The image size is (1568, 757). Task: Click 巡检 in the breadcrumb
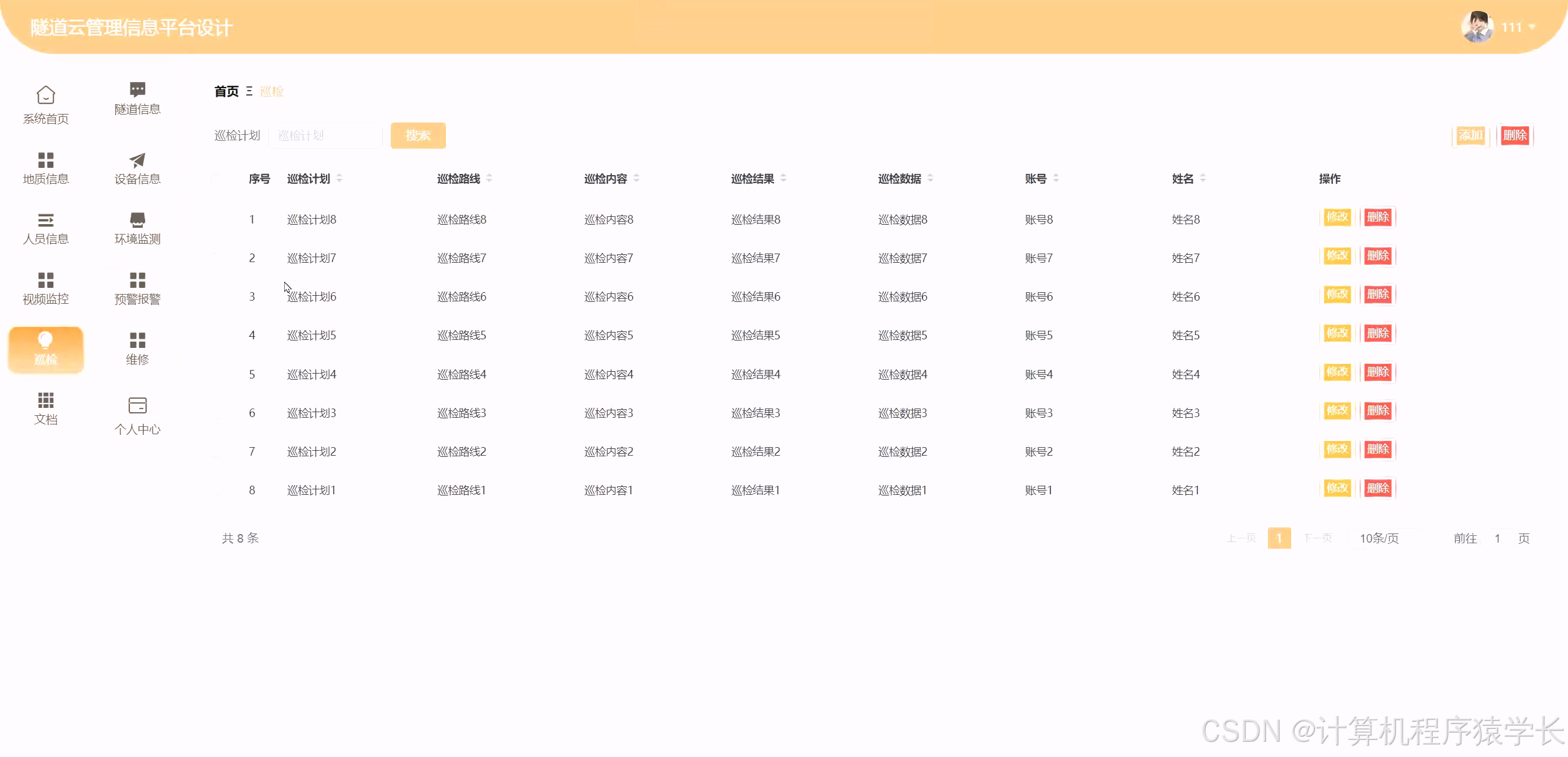(271, 91)
